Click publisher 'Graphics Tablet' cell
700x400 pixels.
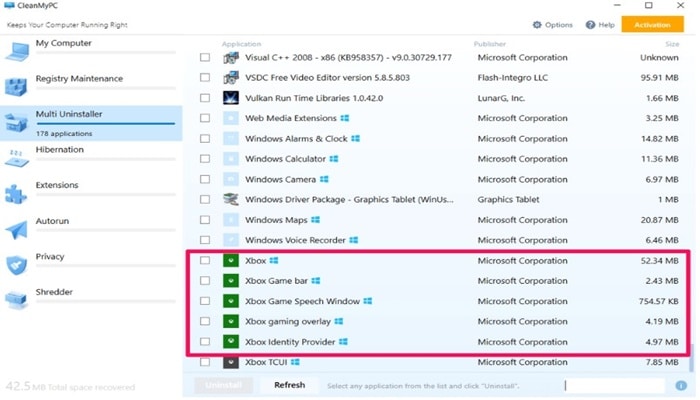tap(508, 200)
